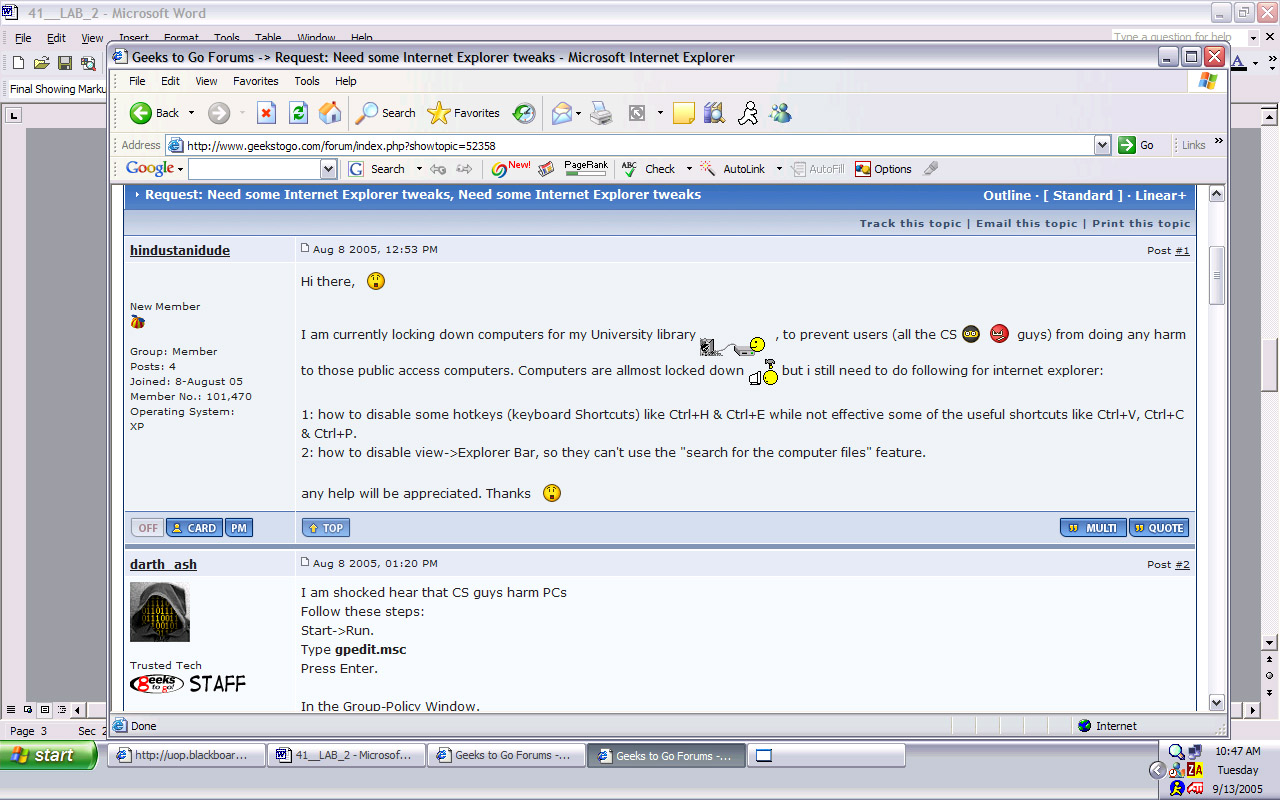Image resolution: width=1280 pixels, height=800 pixels.
Task: Click Google toolbar Search button
Action: tap(377, 169)
